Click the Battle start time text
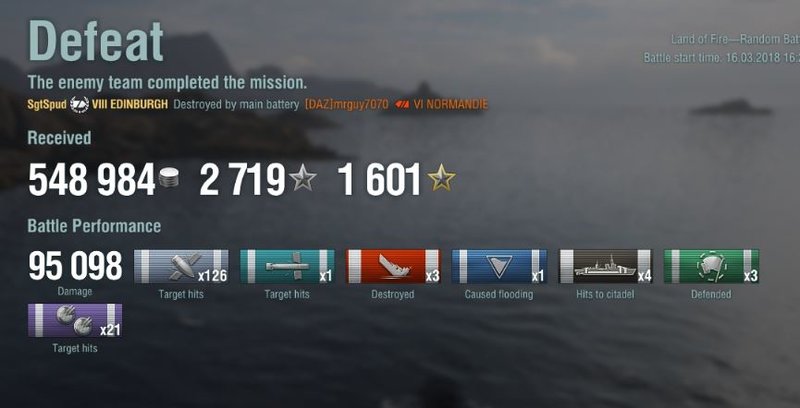The image size is (800, 408). [x=721, y=58]
